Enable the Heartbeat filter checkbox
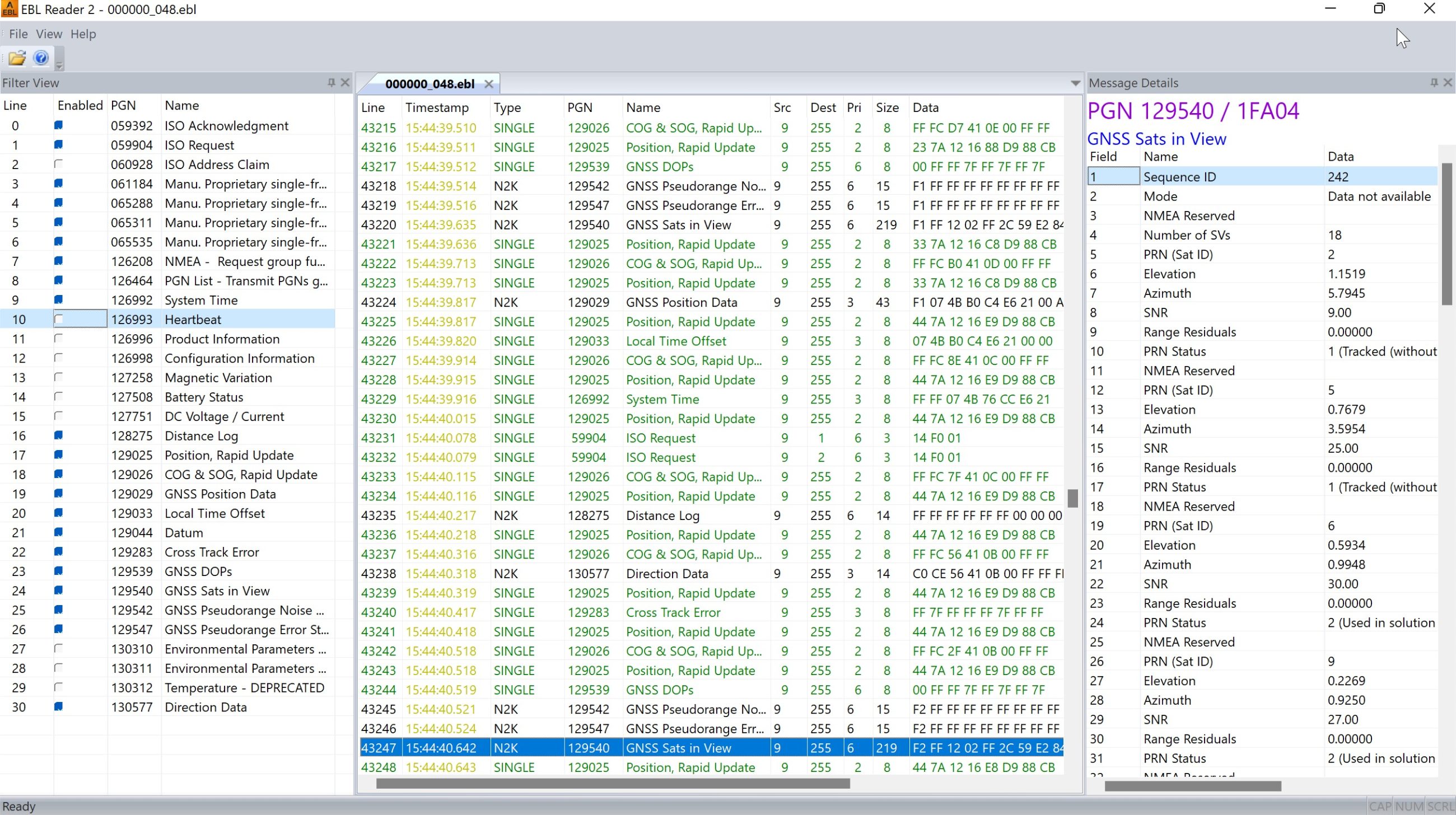This screenshot has height=815, width=1456. point(58,319)
